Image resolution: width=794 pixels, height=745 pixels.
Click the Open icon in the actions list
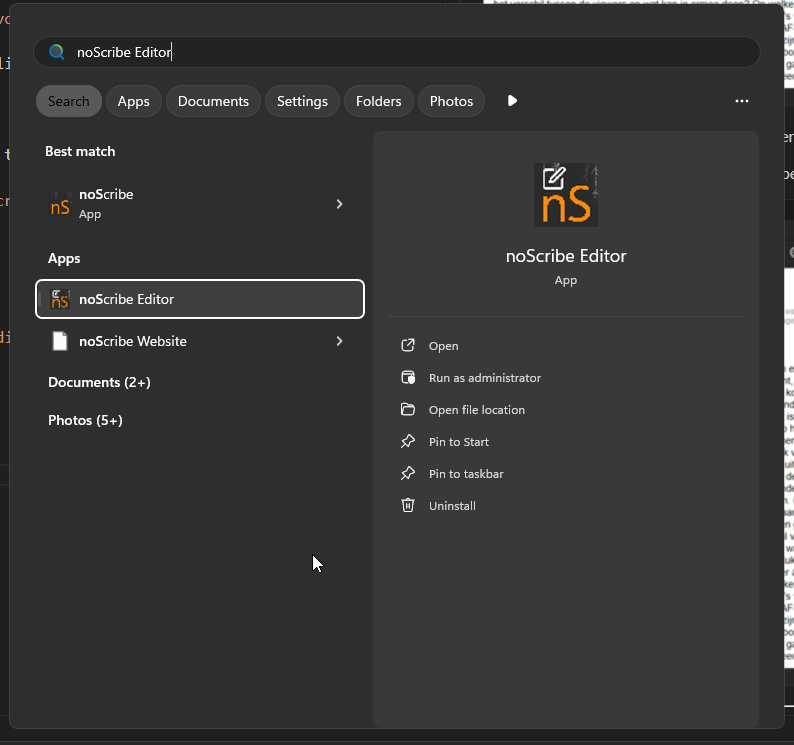408,346
